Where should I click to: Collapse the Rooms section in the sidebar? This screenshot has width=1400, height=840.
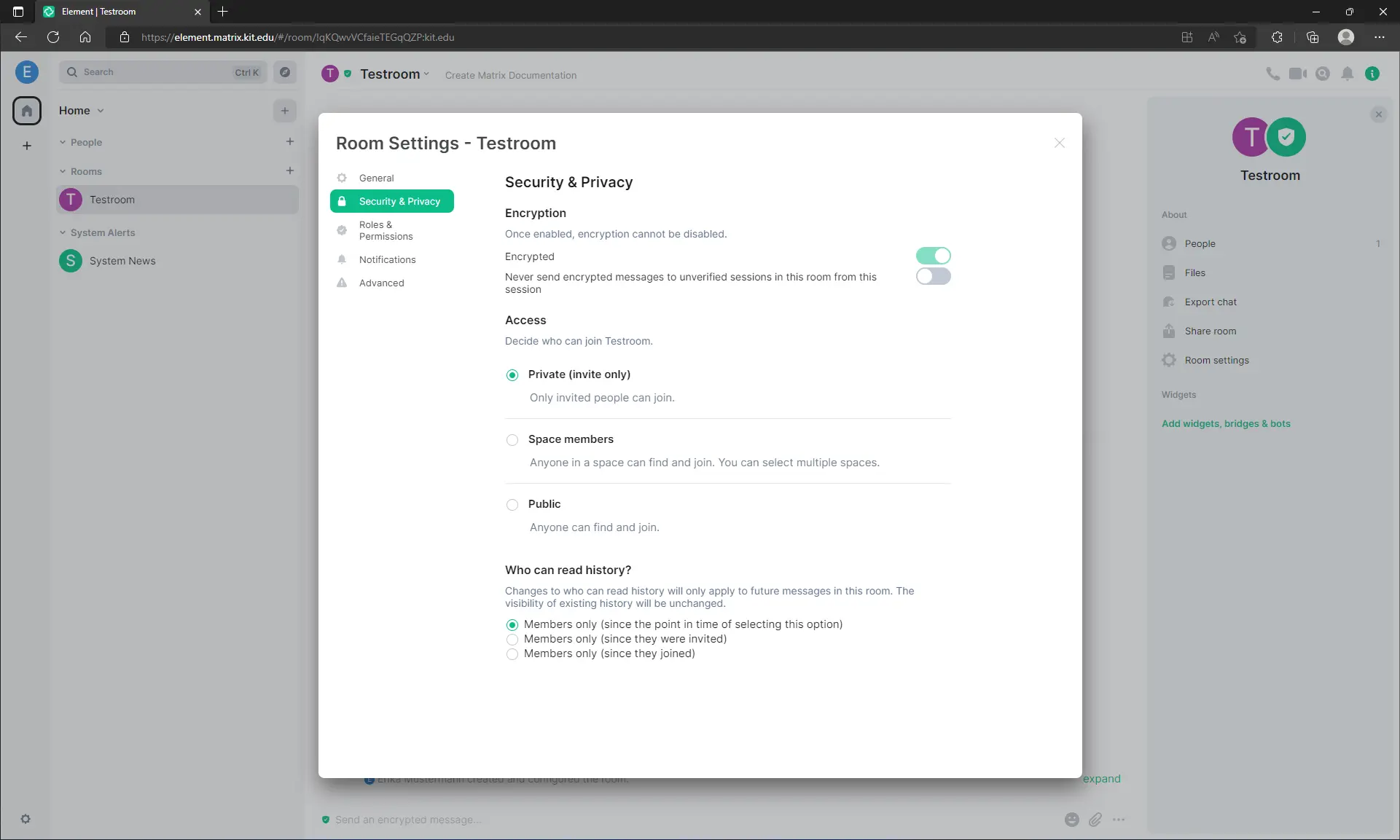click(63, 171)
